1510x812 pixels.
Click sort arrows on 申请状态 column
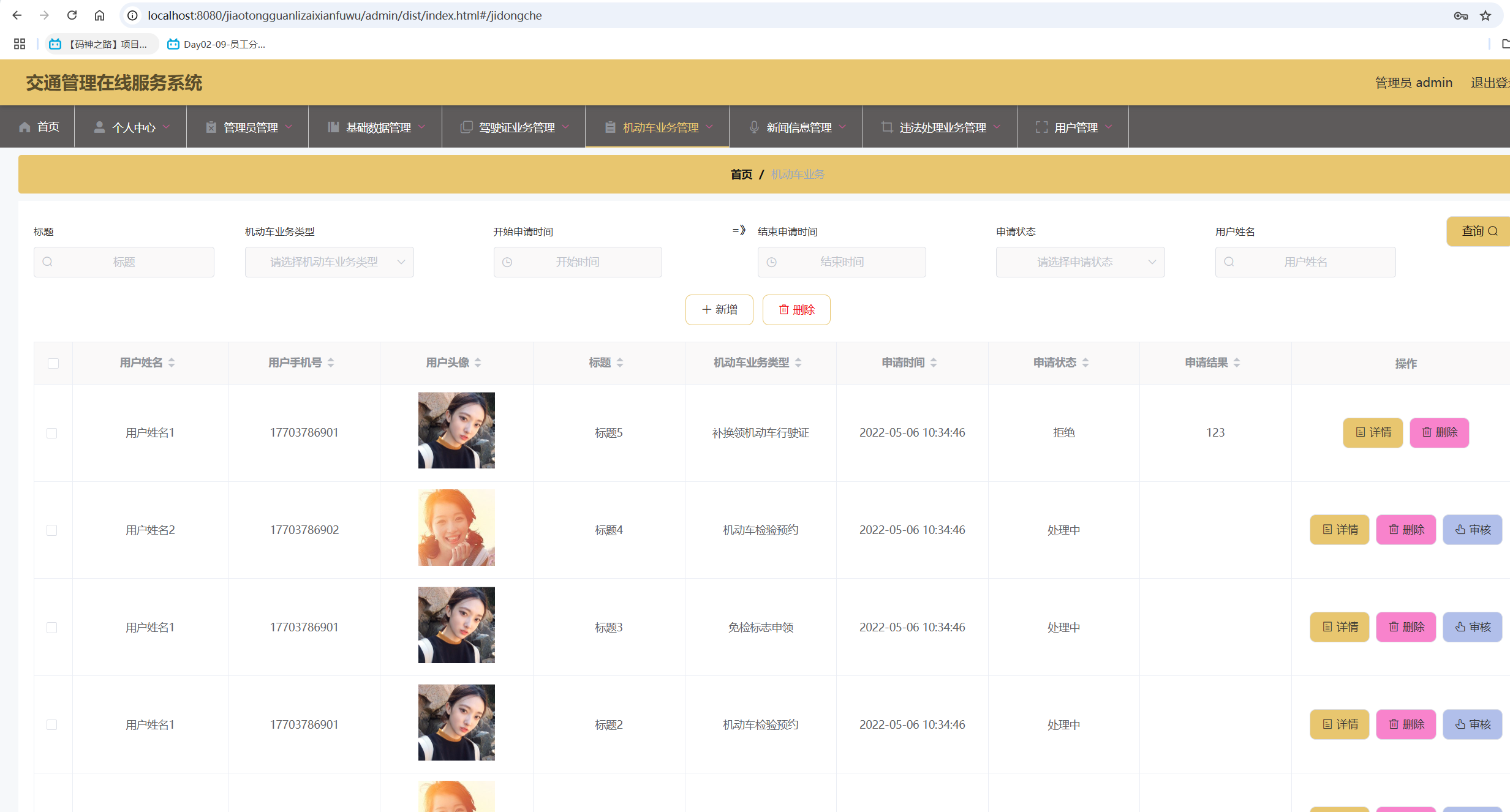1085,363
